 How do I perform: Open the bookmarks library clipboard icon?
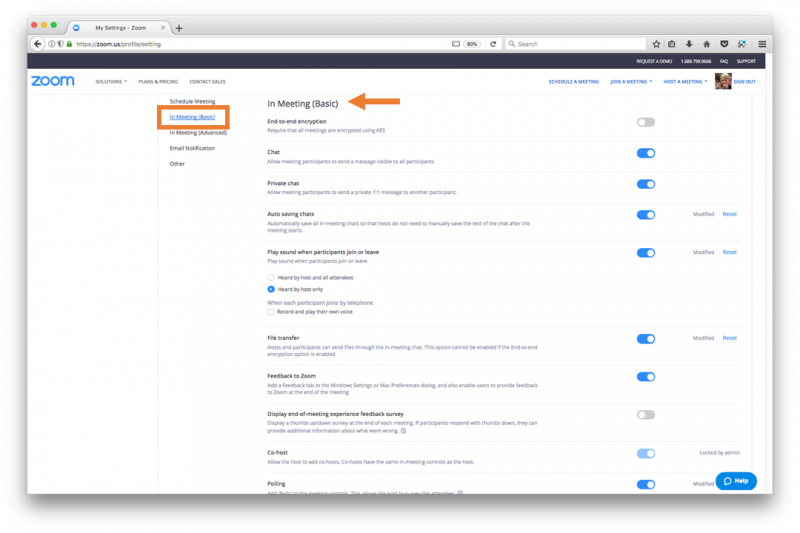coord(672,44)
